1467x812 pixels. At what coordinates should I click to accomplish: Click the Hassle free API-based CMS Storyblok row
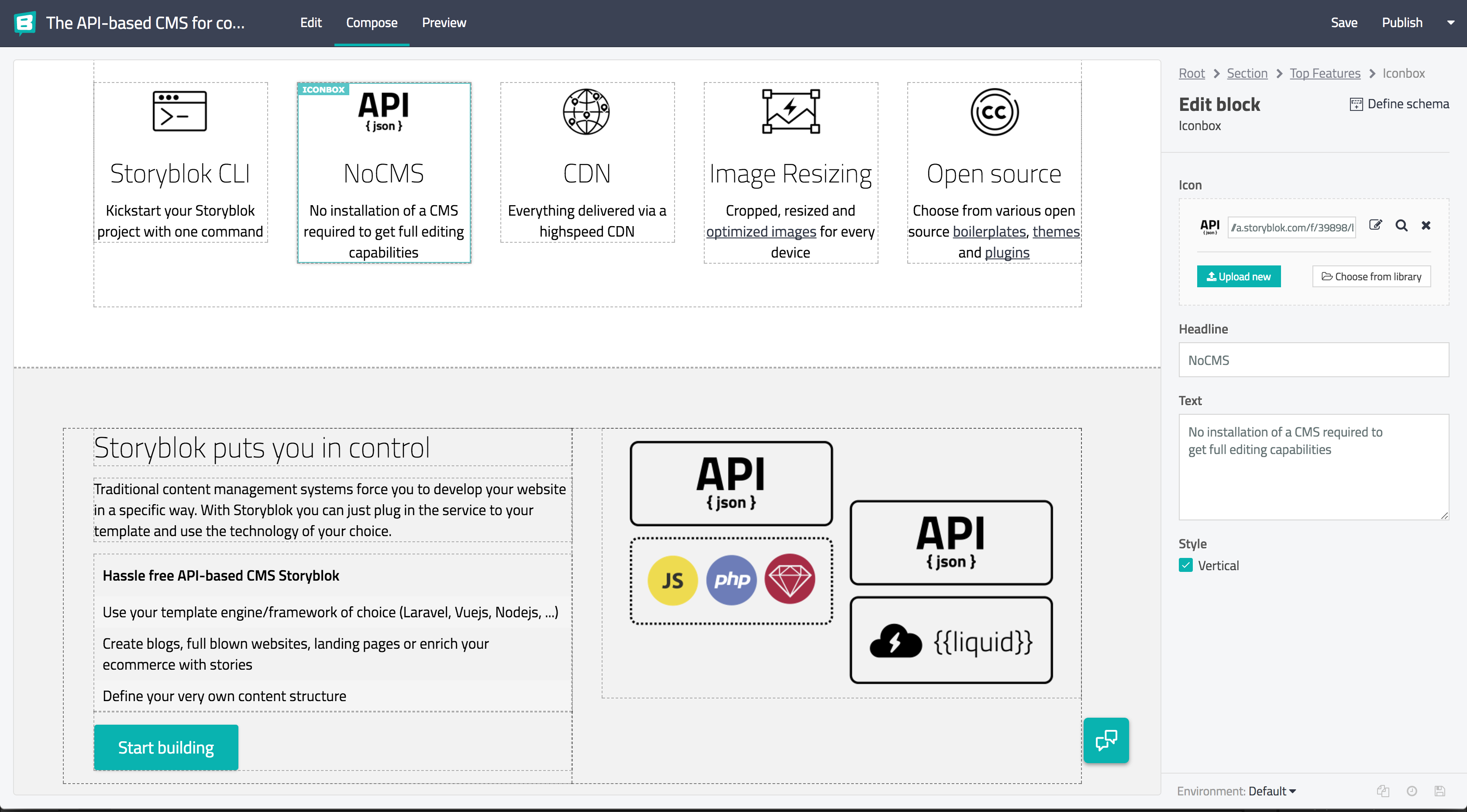click(332, 575)
